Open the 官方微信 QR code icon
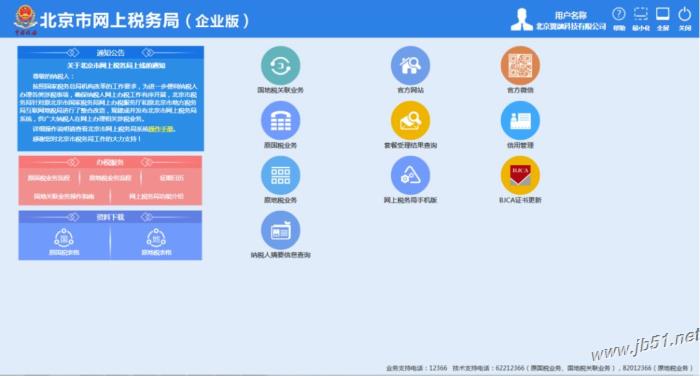700x376 pixels. 520,66
